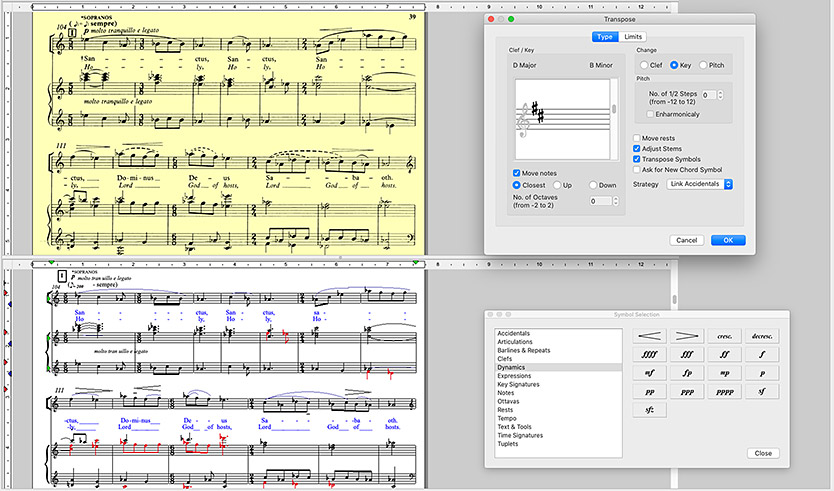Select the fp fortepiano symbol
This screenshot has width=834, height=491.
click(687, 373)
